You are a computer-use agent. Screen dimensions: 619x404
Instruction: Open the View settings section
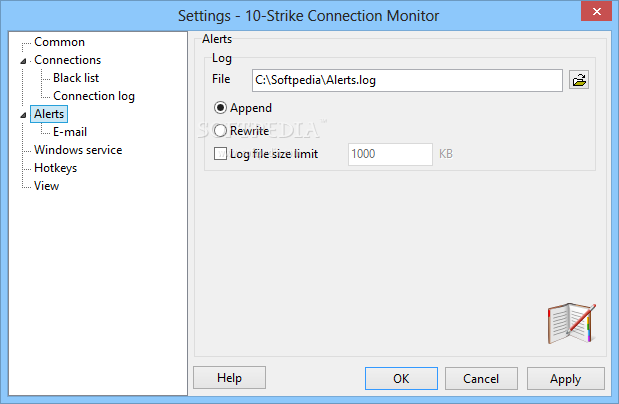click(47, 186)
